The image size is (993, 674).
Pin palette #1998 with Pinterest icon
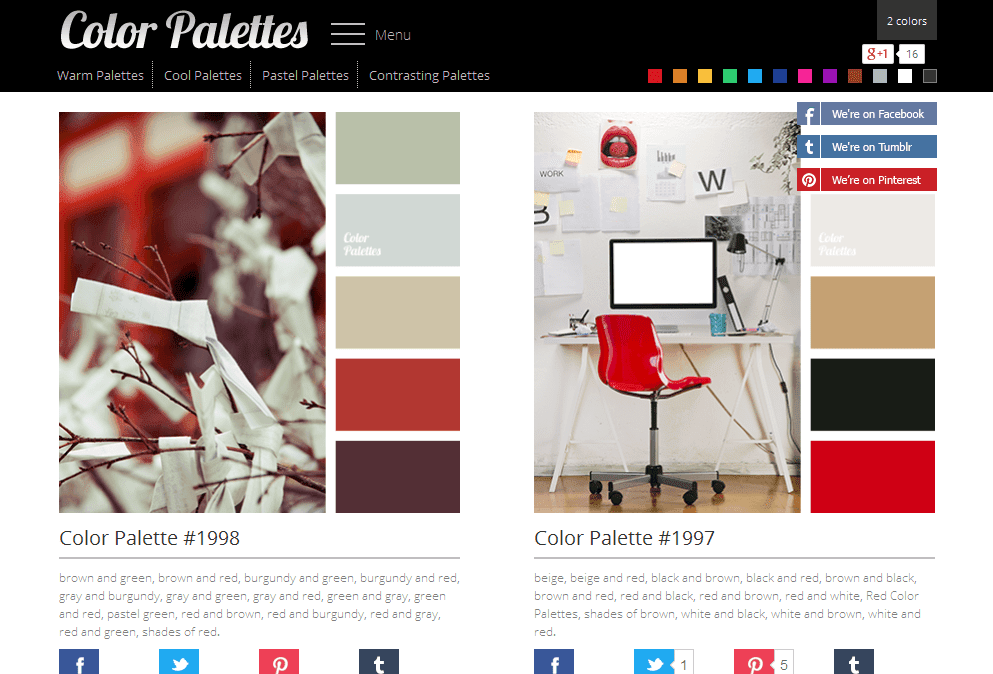[279, 661]
